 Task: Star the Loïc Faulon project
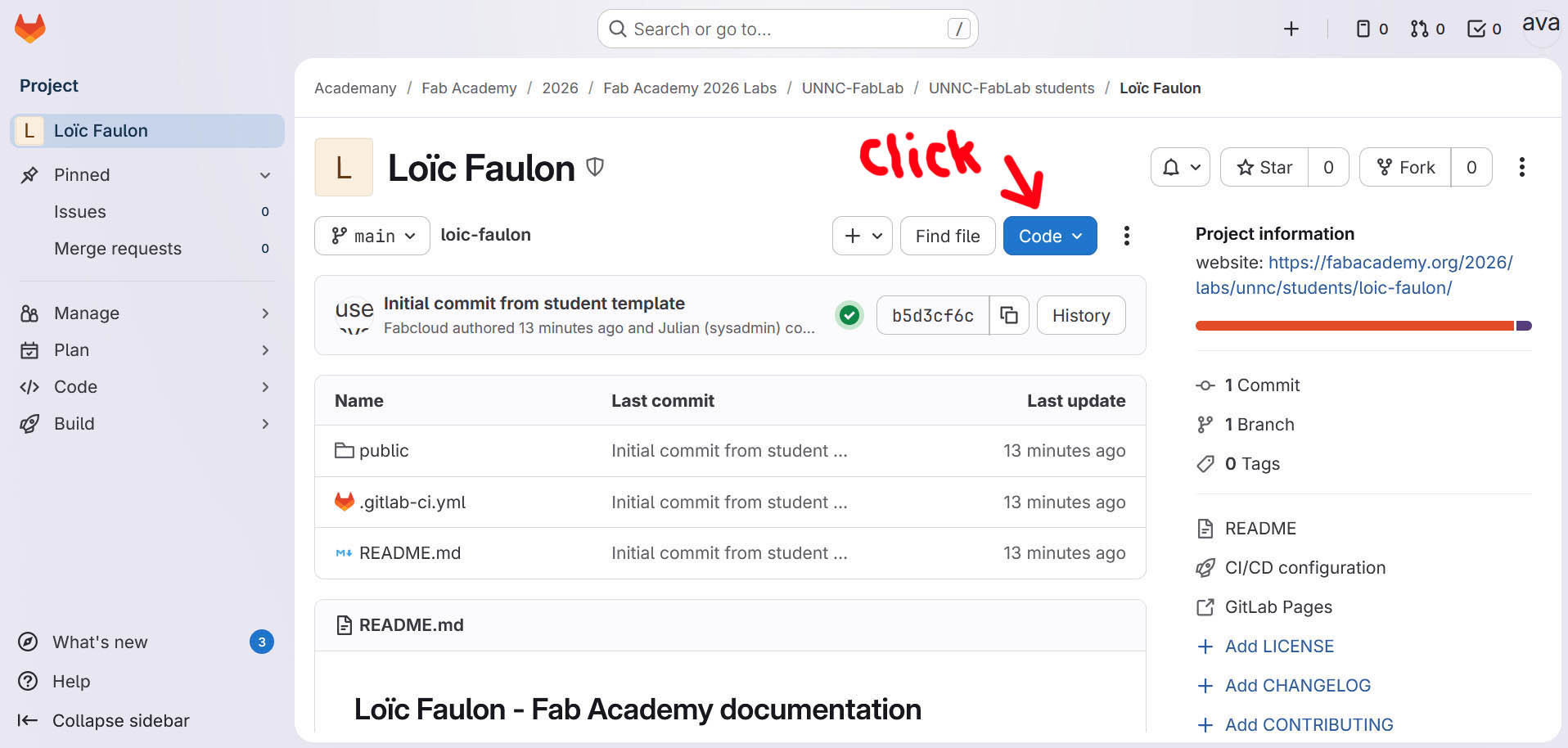[x=1264, y=167]
